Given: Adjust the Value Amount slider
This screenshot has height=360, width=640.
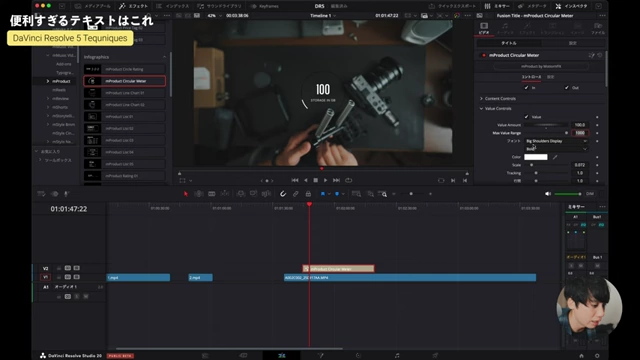Looking at the screenshot, I should [x=546, y=125].
